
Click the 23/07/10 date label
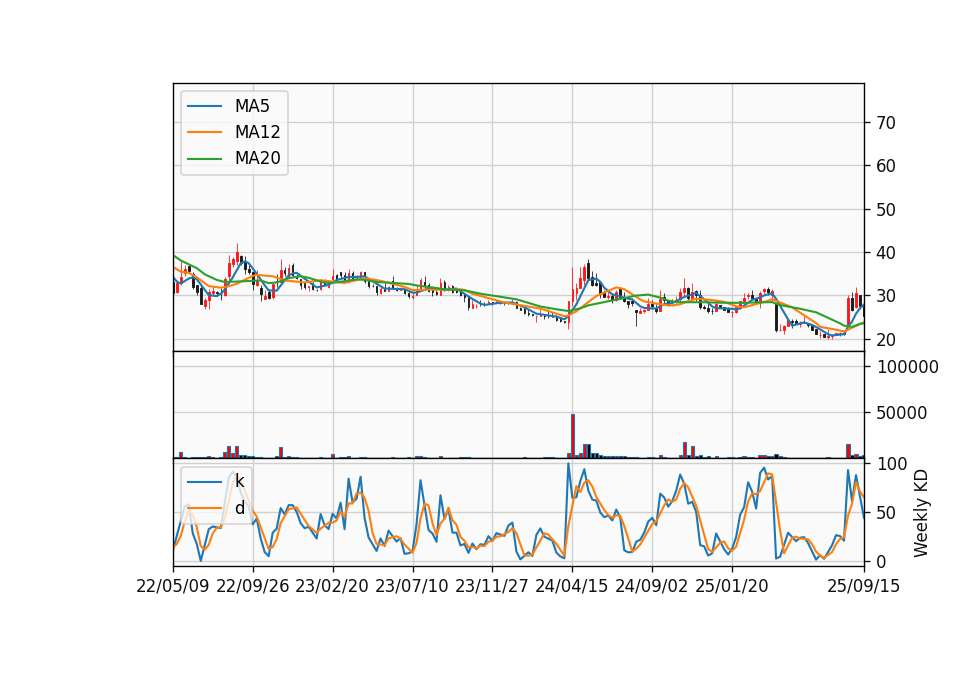tap(412, 587)
